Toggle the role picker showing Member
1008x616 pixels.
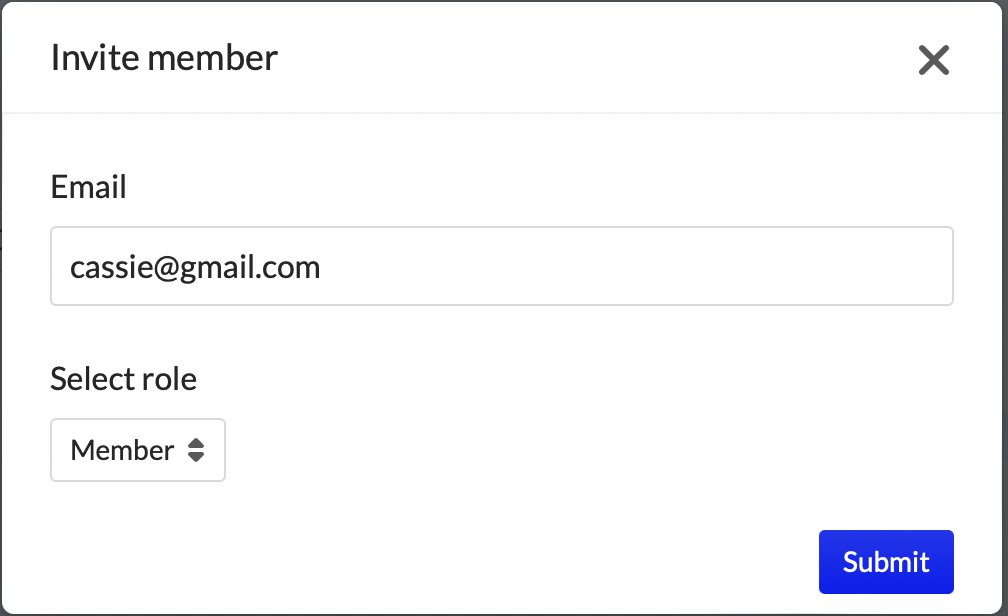click(x=138, y=450)
